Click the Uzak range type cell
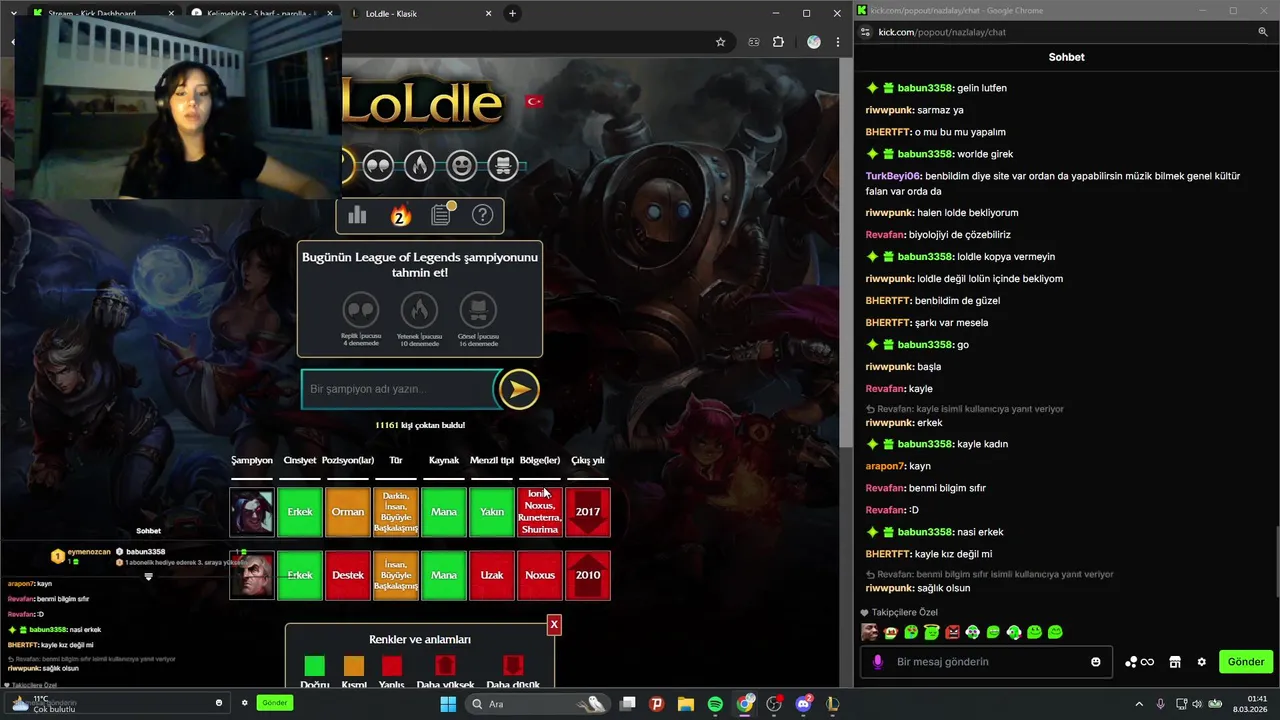1280x720 pixels. coord(492,575)
